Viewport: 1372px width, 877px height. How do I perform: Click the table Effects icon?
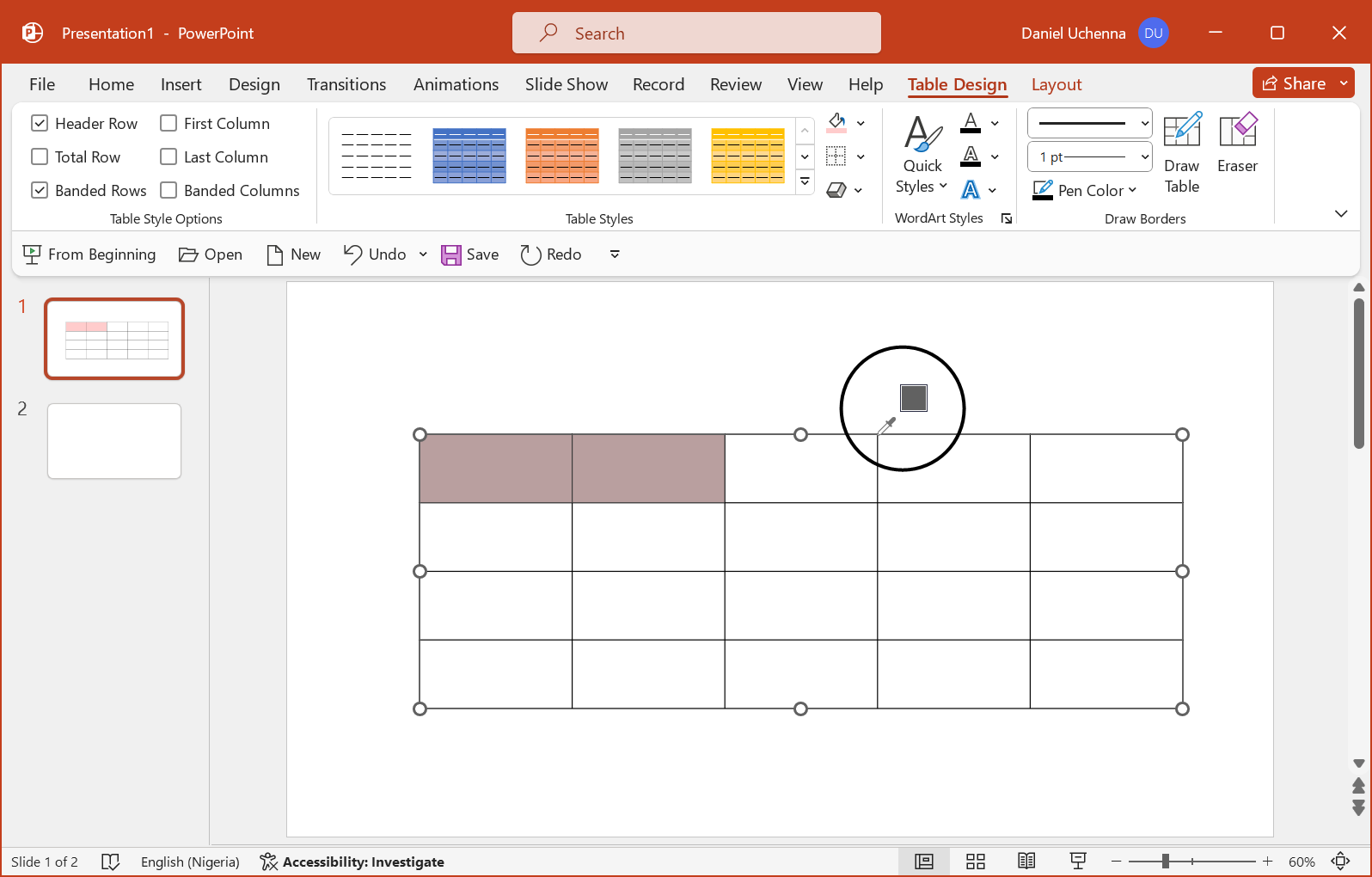point(836,190)
